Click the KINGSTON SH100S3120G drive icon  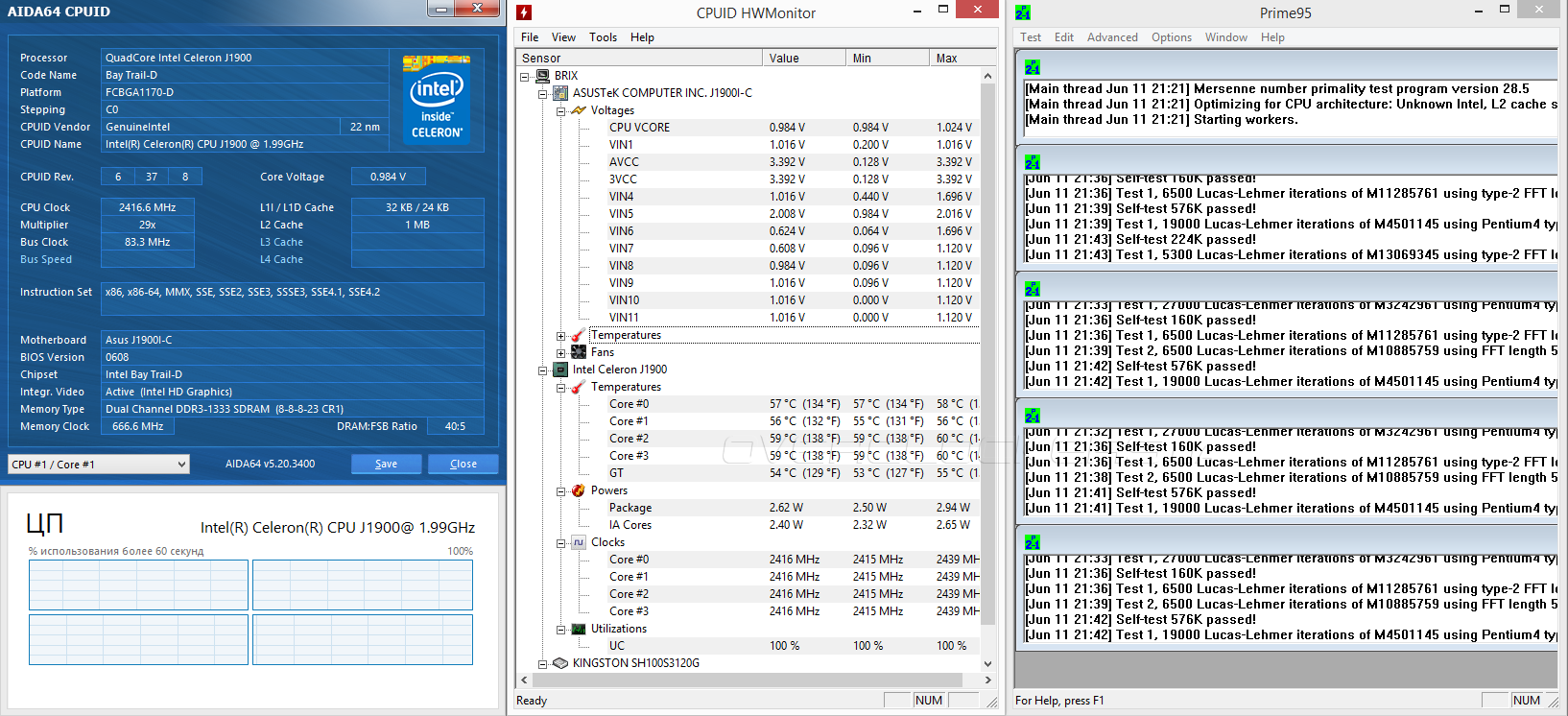pos(560,663)
